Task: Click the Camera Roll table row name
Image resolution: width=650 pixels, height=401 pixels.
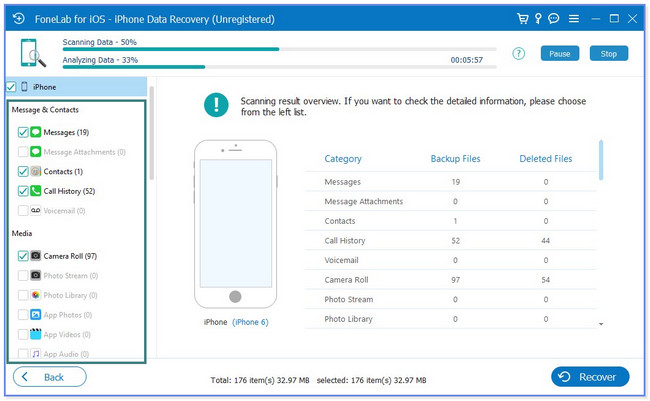Action: (346, 280)
